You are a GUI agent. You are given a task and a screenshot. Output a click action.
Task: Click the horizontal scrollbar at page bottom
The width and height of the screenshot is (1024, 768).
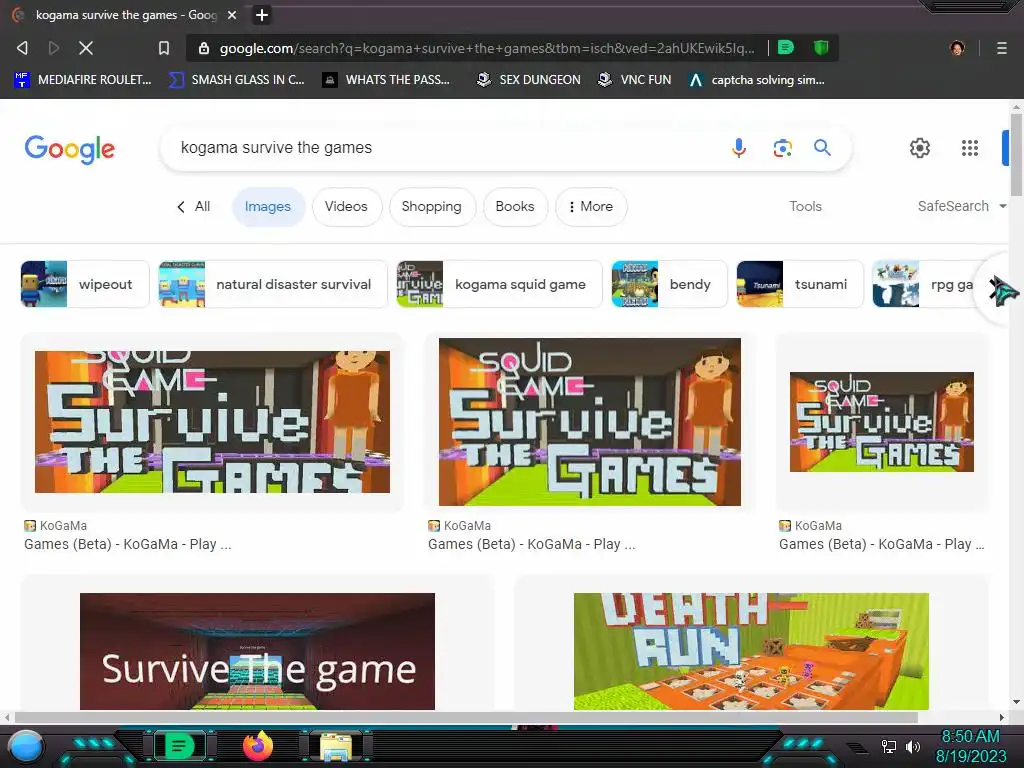(x=466, y=717)
